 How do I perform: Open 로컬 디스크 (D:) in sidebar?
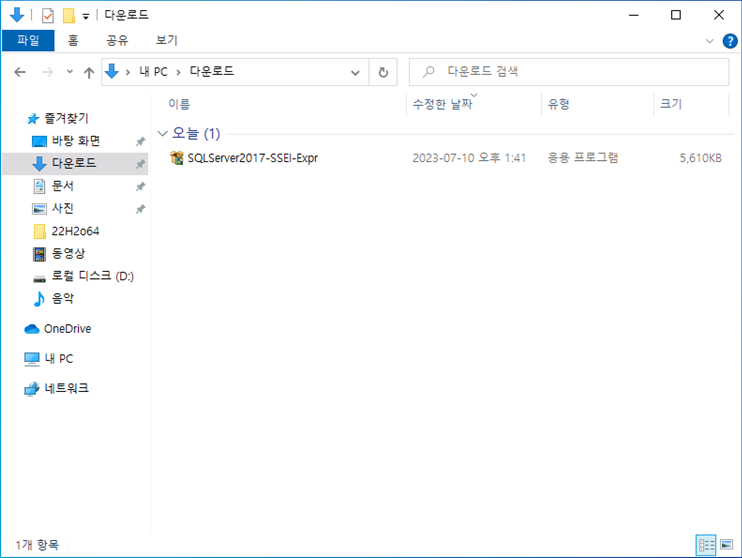[x=92, y=276]
